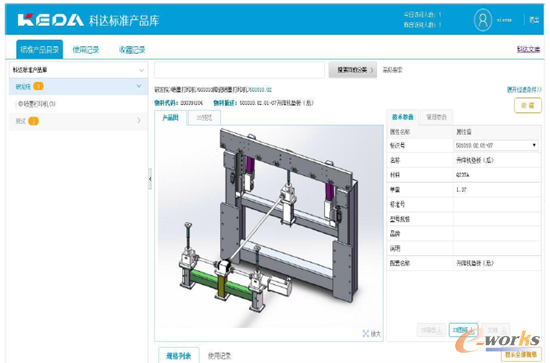Click the 退出 logout link
Screen dimensions: 550x363
pyautogui.click(x=534, y=20)
